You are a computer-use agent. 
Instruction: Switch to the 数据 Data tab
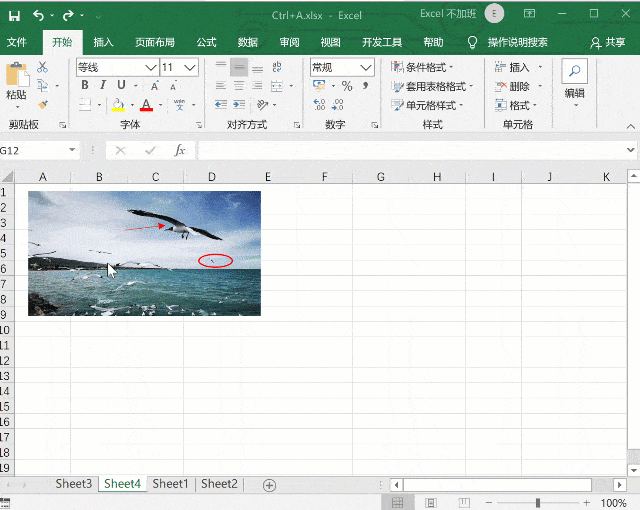pos(247,42)
